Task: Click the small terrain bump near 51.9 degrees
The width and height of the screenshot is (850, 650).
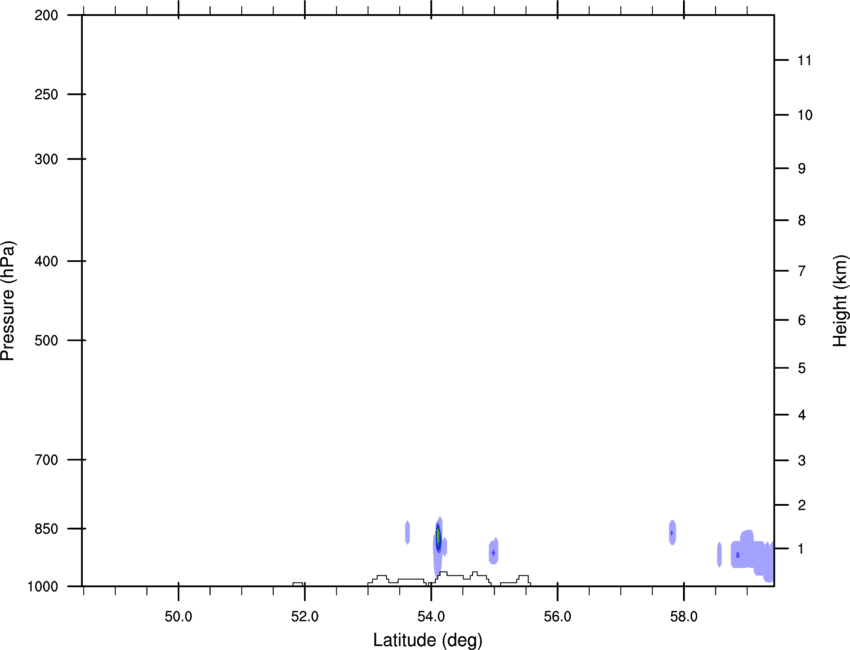Action: (298, 584)
